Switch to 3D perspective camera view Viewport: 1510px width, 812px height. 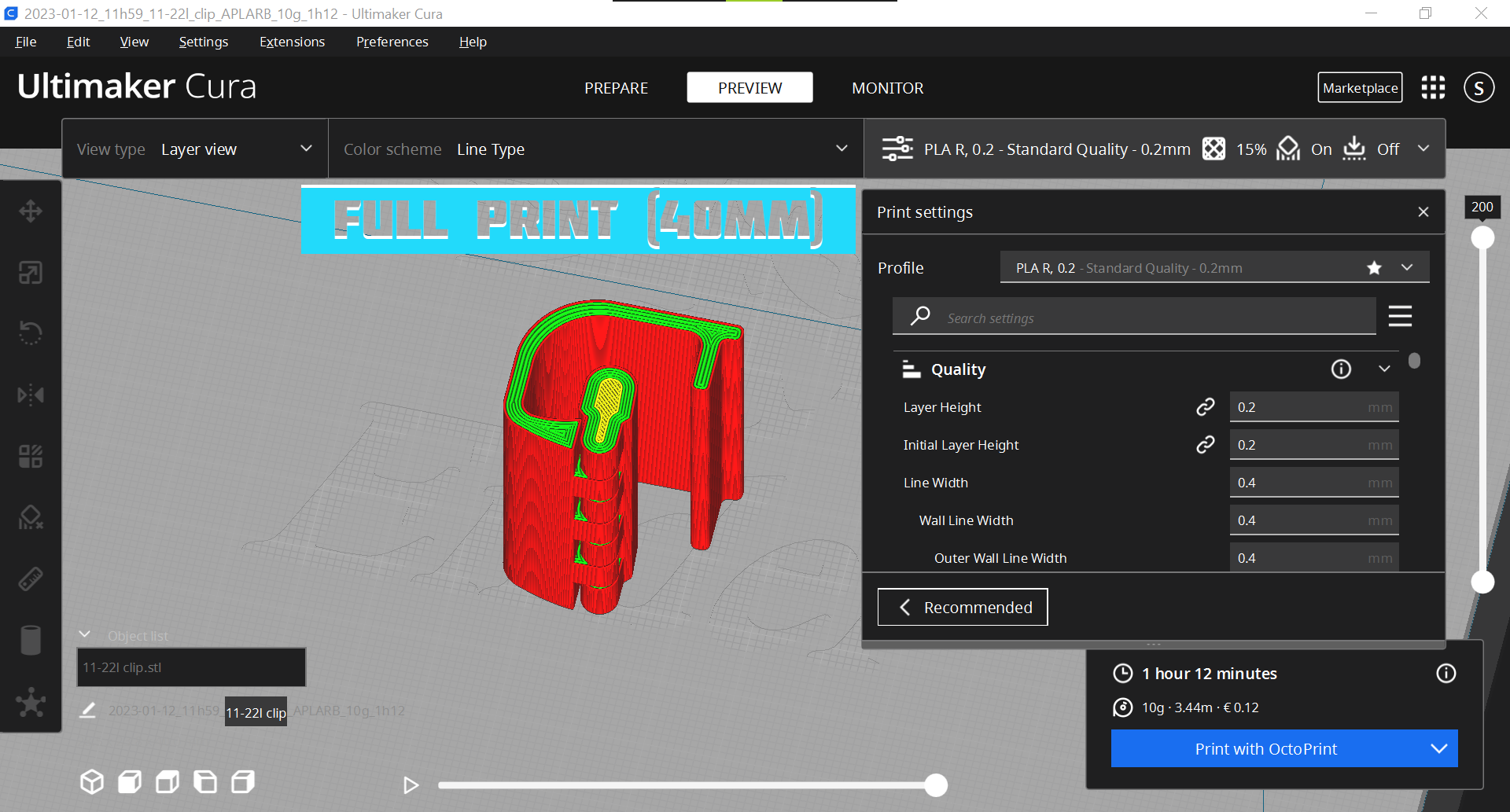point(92,782)
